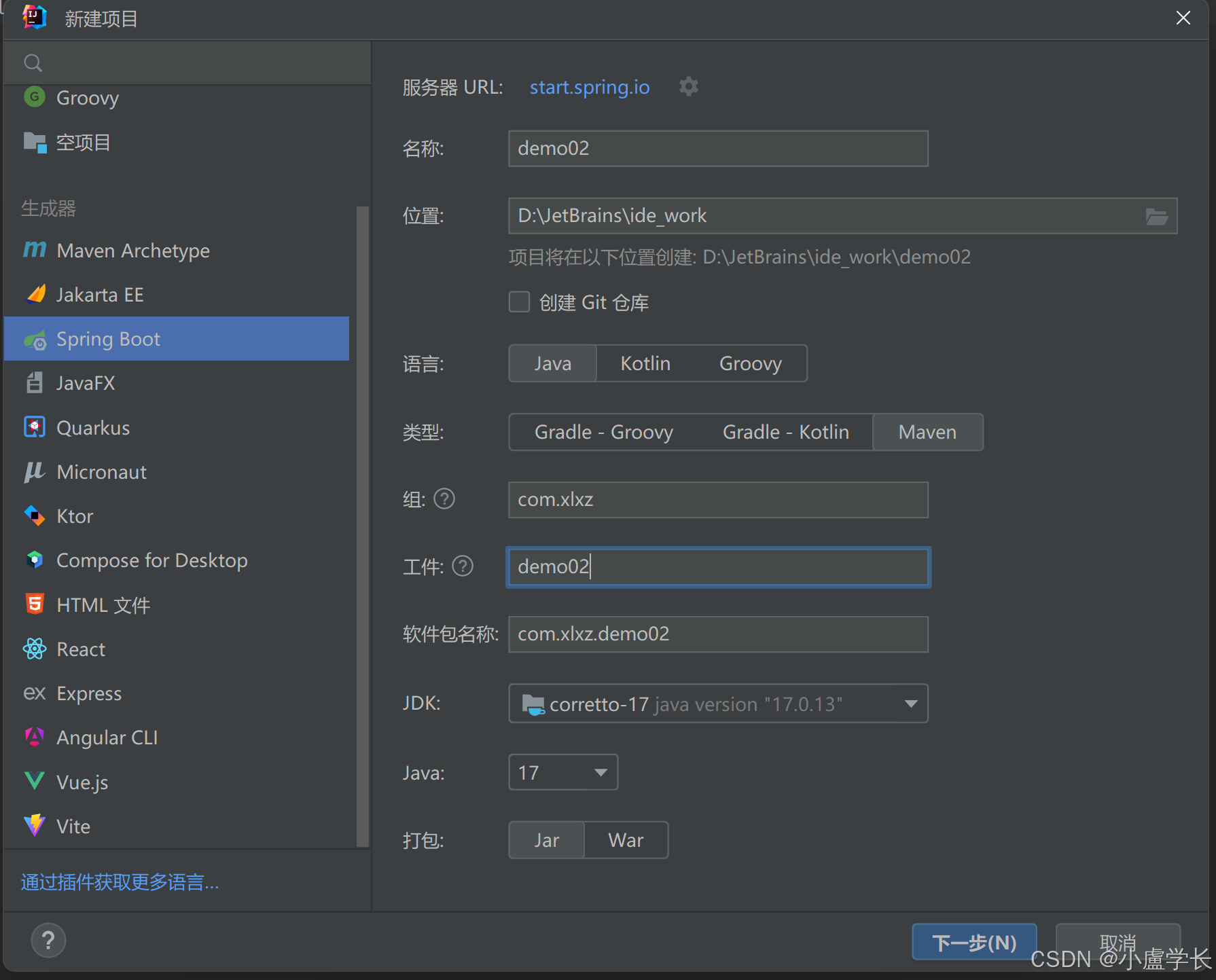Open the dialog help question button
The image size is (1216, 980).
coord(48,941)
